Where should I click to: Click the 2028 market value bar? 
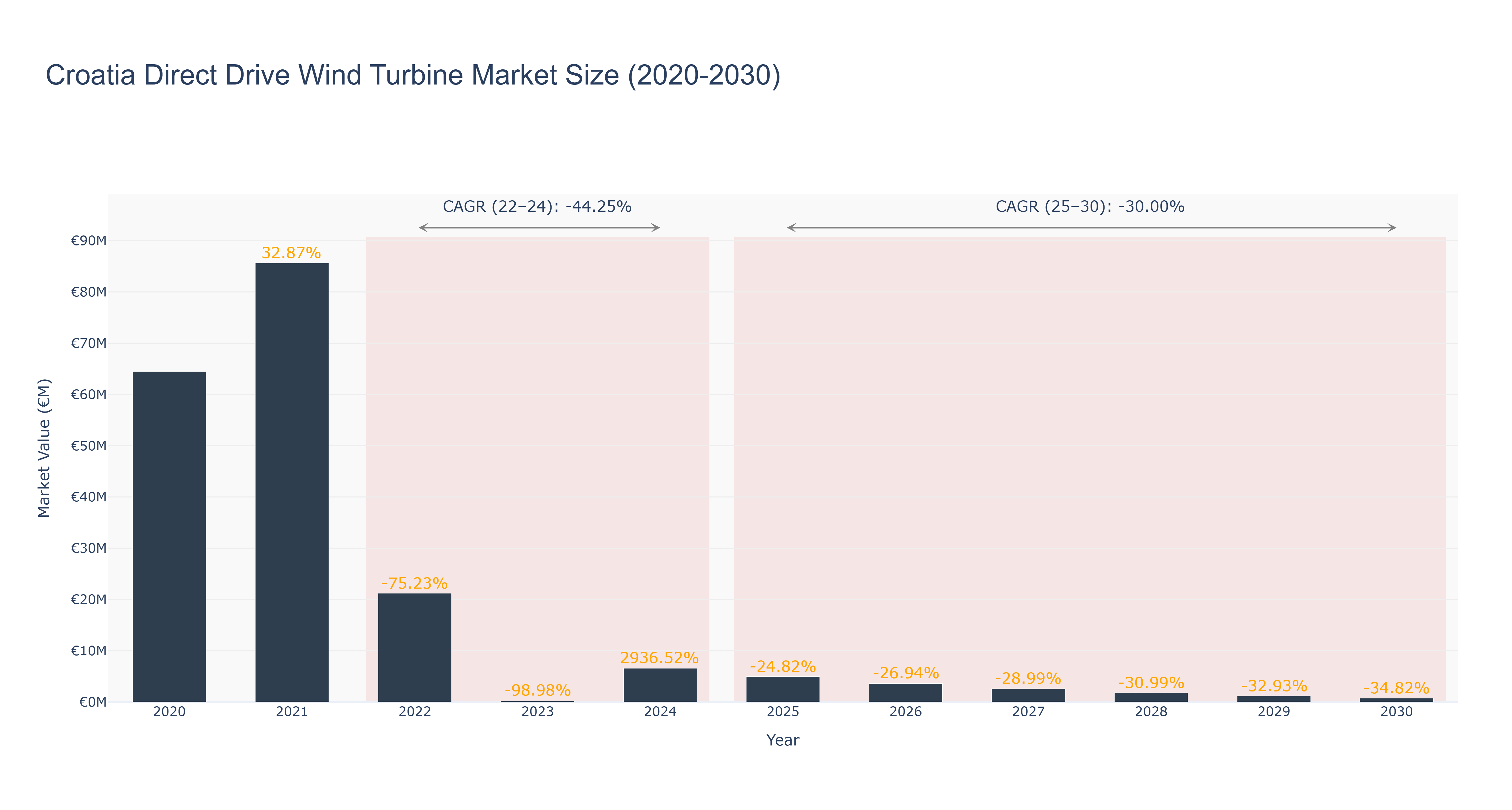1150,697
